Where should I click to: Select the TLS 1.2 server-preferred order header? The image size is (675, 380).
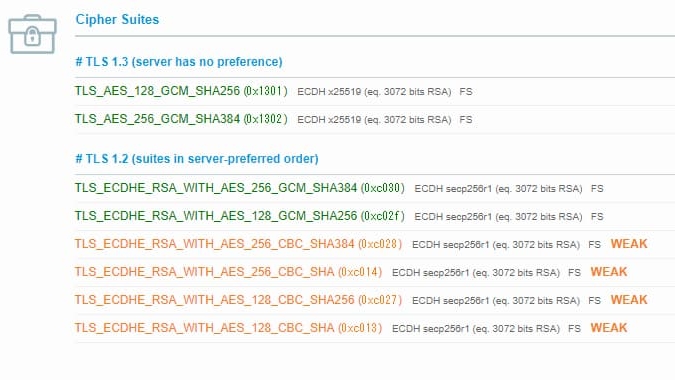tap(197, 159)
